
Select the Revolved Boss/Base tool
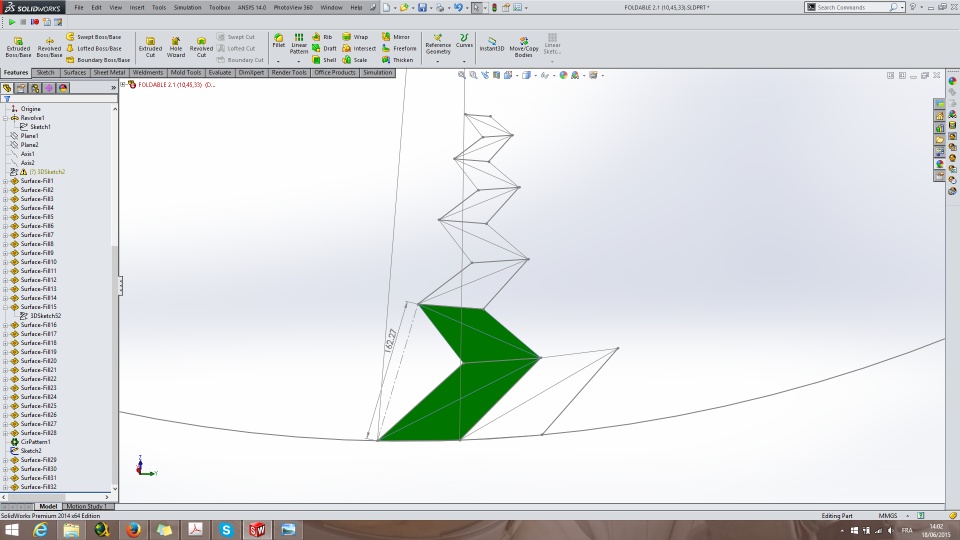pos(49,47)
